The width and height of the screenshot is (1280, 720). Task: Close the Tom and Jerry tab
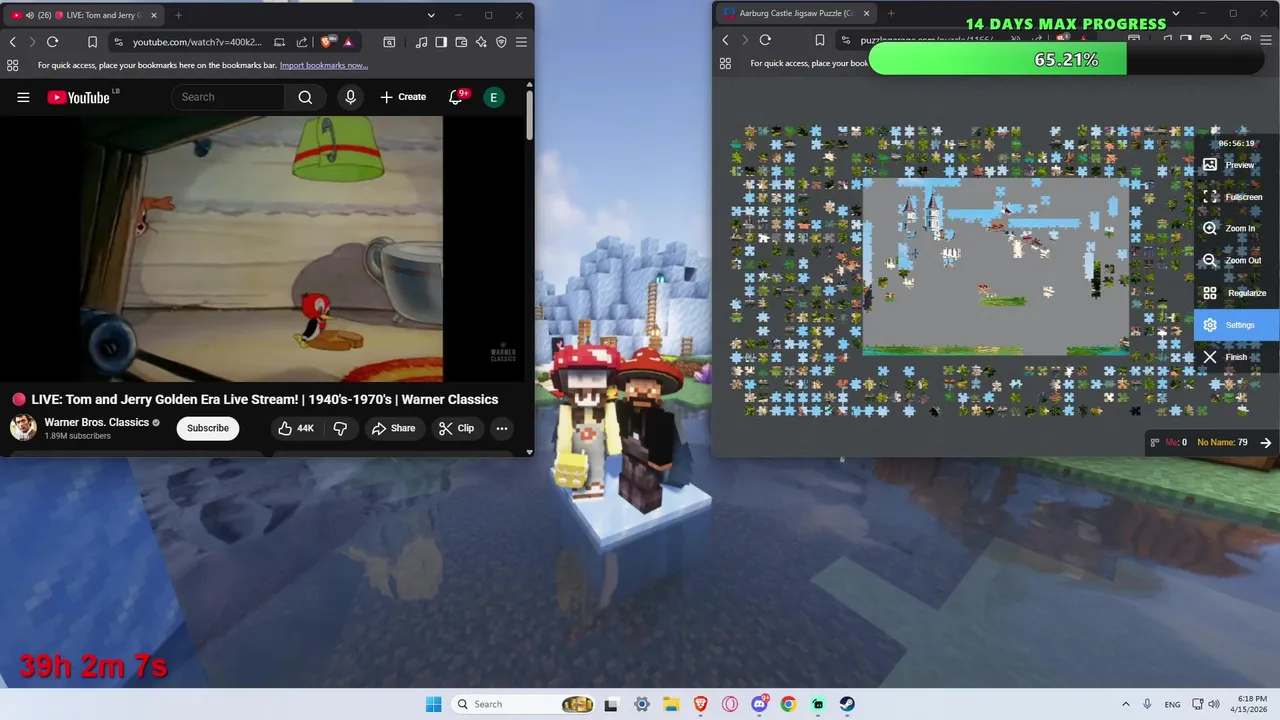pyautogui.click(x=153, y=15)
